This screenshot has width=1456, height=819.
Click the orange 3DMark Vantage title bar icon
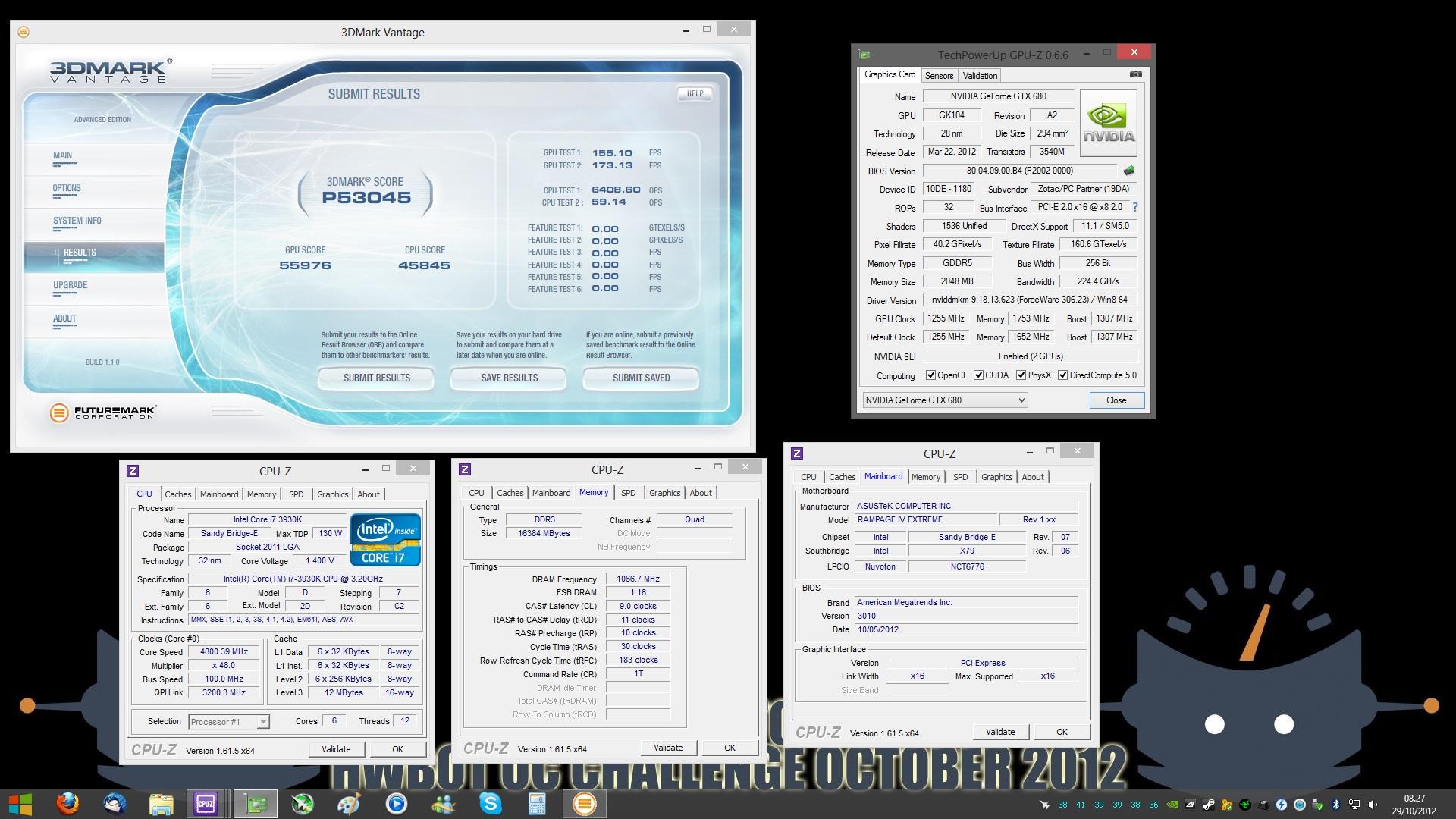click(x=24, y=32)
